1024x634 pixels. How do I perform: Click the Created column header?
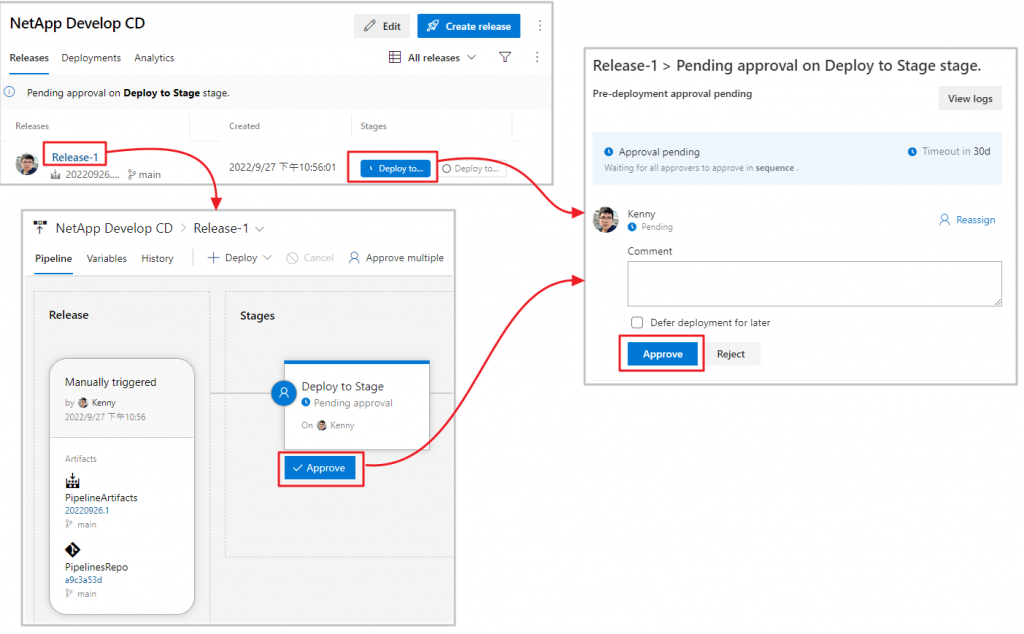(244, 126)
